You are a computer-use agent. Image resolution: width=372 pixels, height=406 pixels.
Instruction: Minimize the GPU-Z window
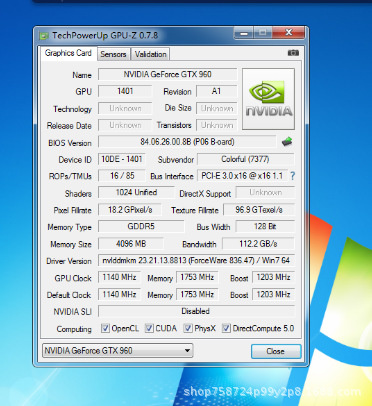click(244, 33)
